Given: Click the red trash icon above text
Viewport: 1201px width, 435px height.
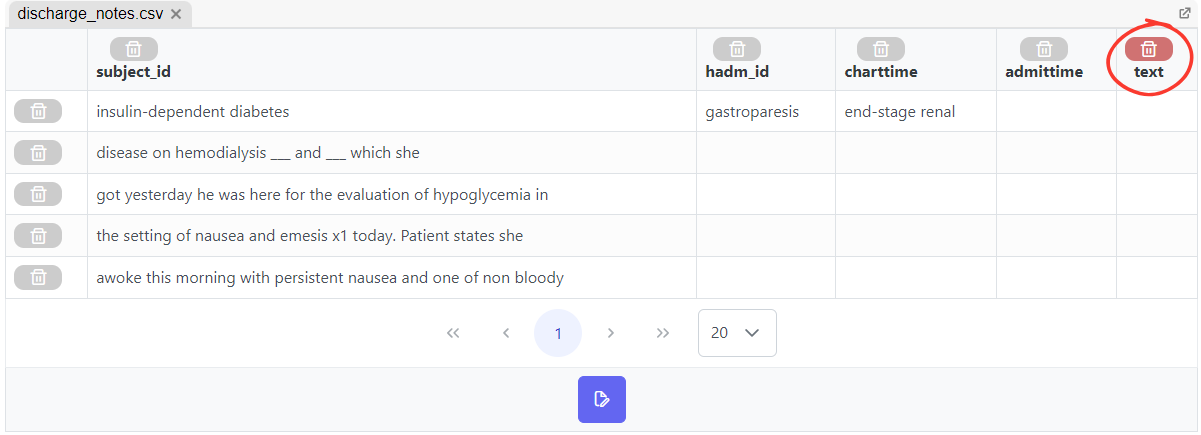Looking at the screenshot, I should pyautogui.click(x=1149, y=49).
